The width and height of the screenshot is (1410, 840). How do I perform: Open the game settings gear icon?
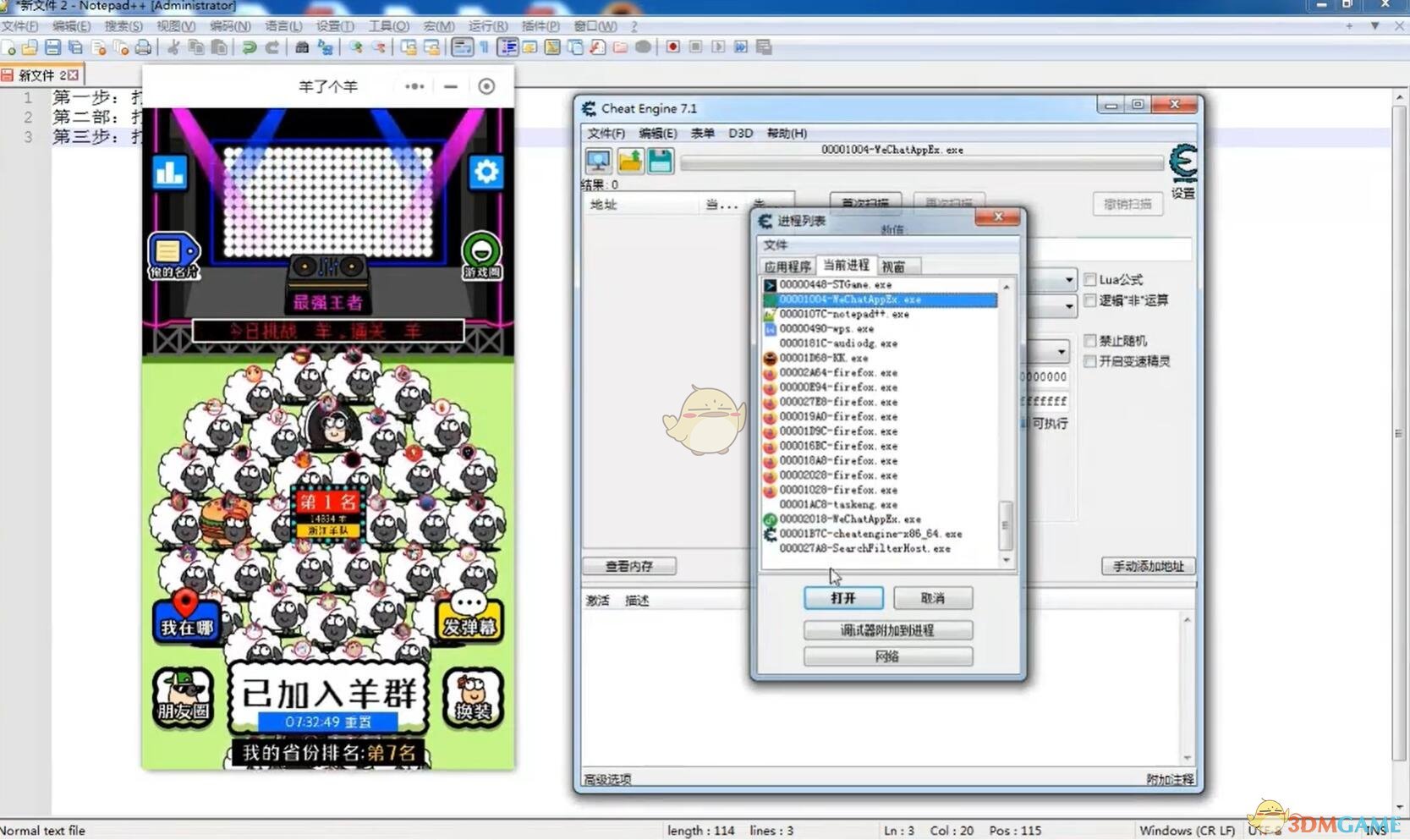pyautogui.click(x=486, y=173)
